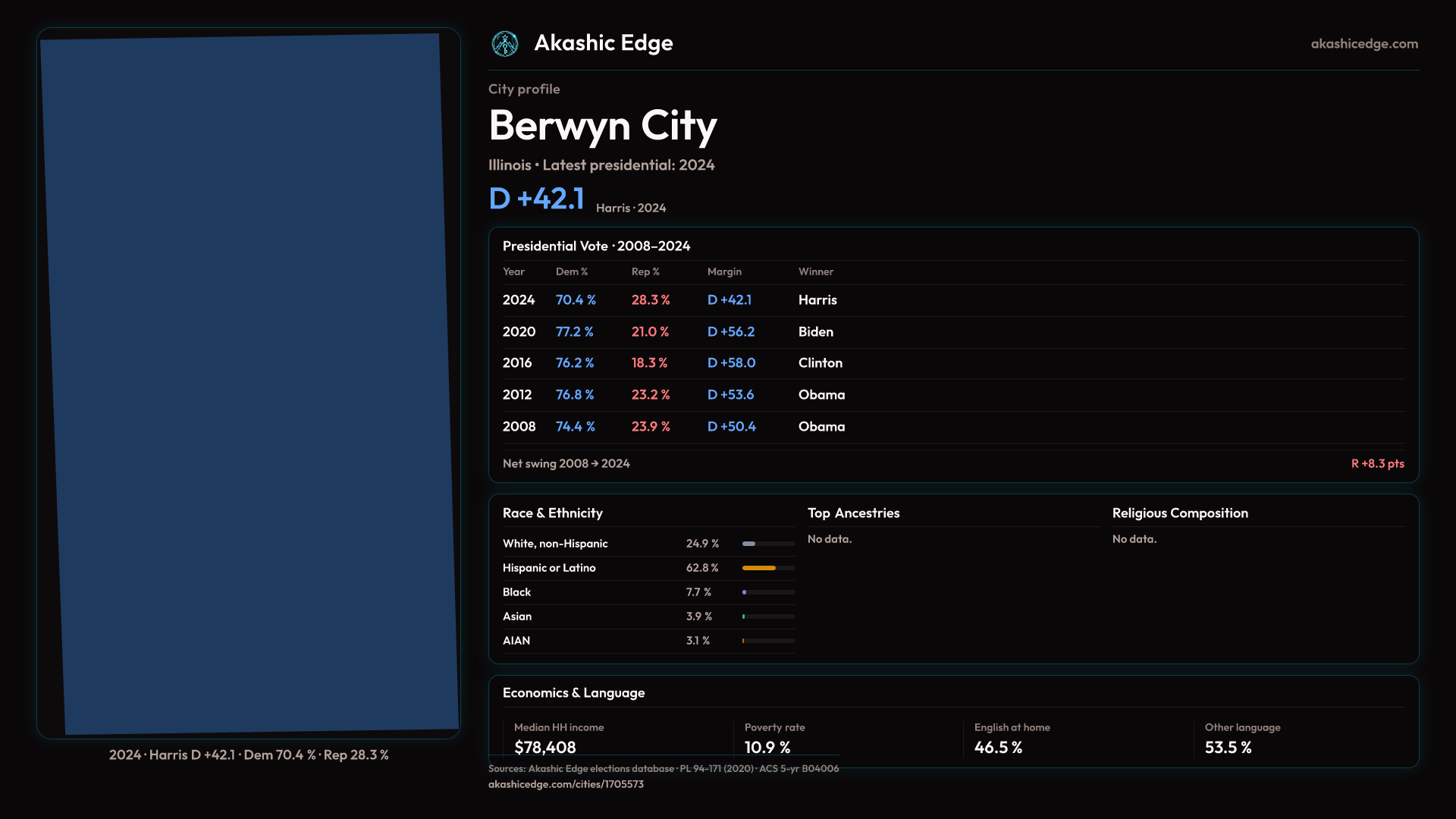This screenshot has width=1456, height=819.
Task: Click the Hispanic or Latino orange bar
Action: (758, 568)
